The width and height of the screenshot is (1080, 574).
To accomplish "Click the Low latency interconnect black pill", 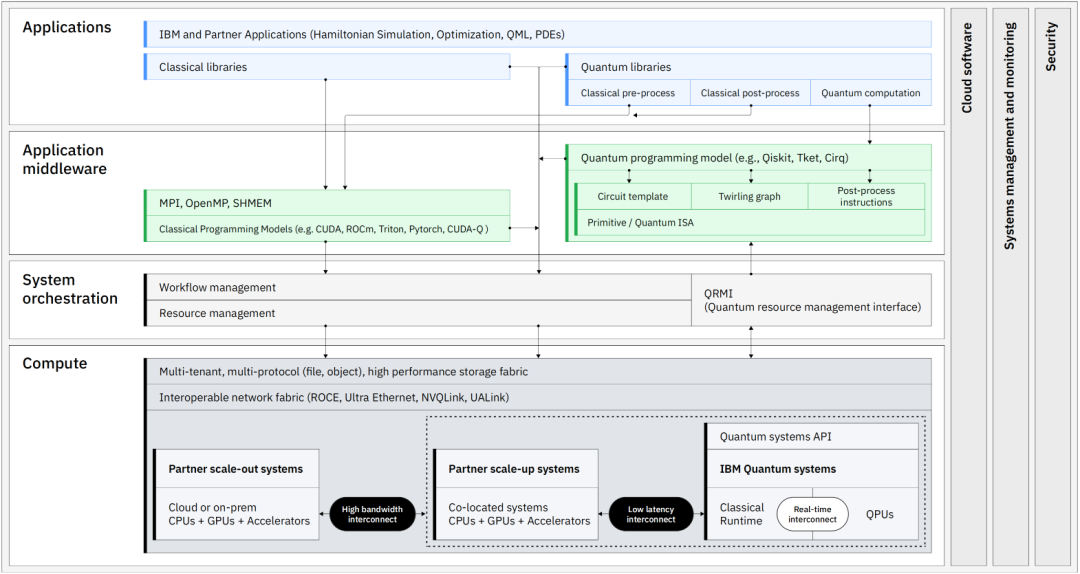I will 651,514.
